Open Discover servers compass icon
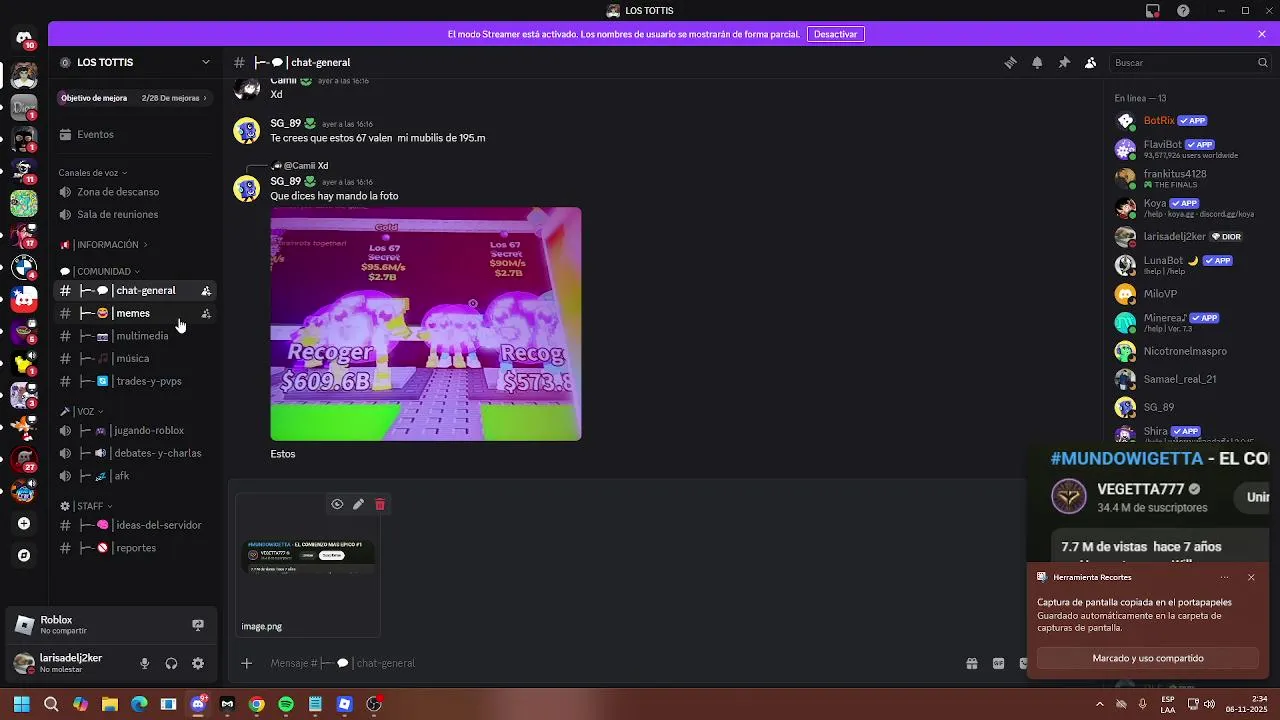 click(24, 555)
